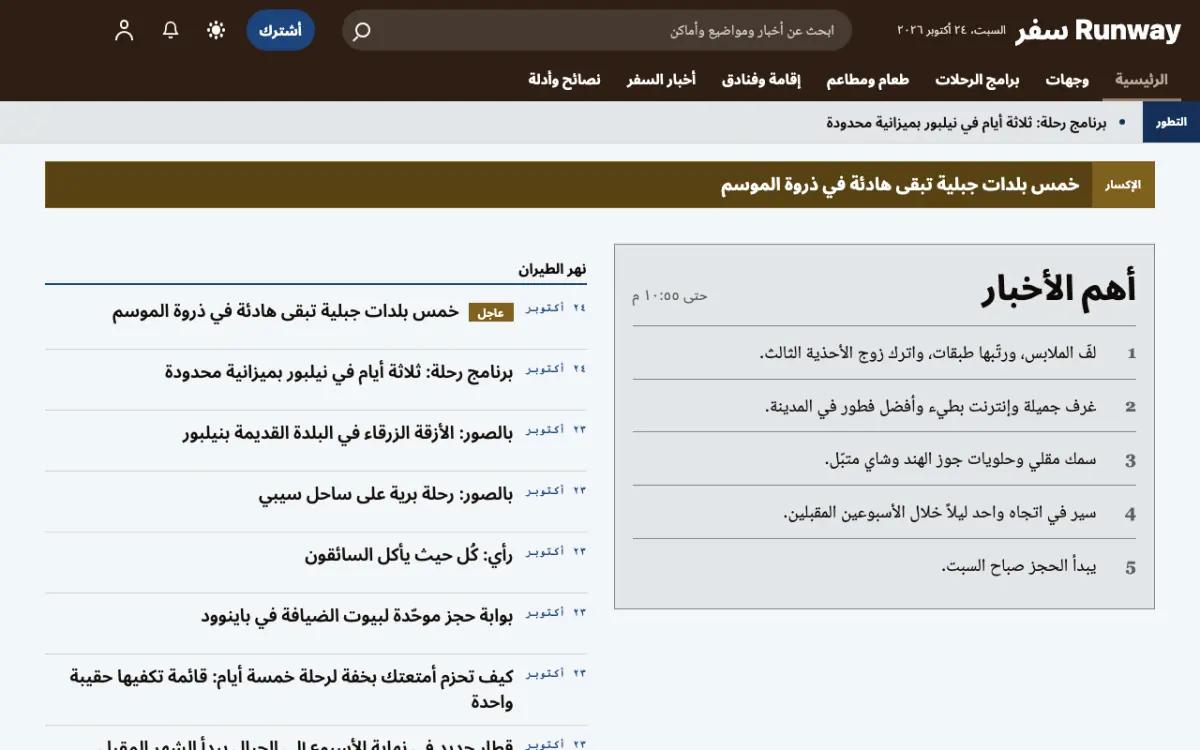Go to the وجهات menu item
This screenshot has height=750, width=1200.
(x=1068, y=80)
